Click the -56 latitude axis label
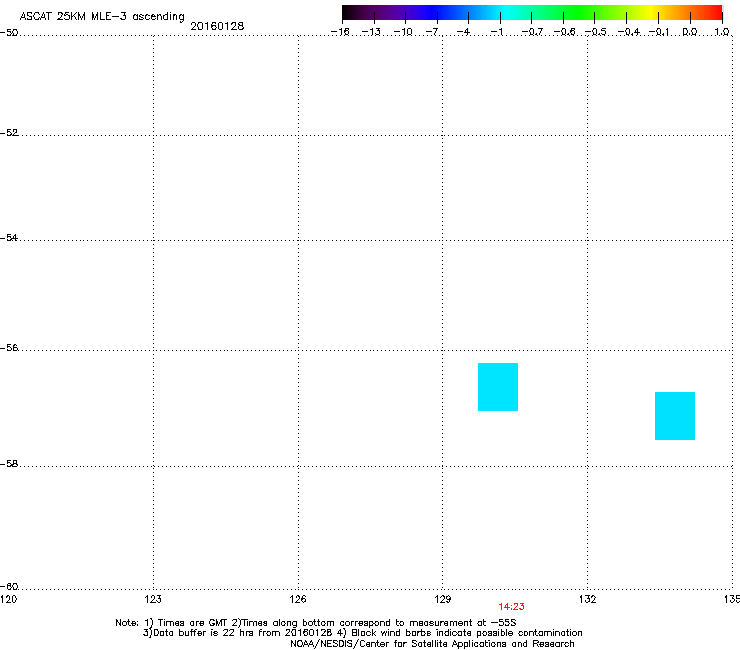 pyautogui.click(x=9, y=347)
